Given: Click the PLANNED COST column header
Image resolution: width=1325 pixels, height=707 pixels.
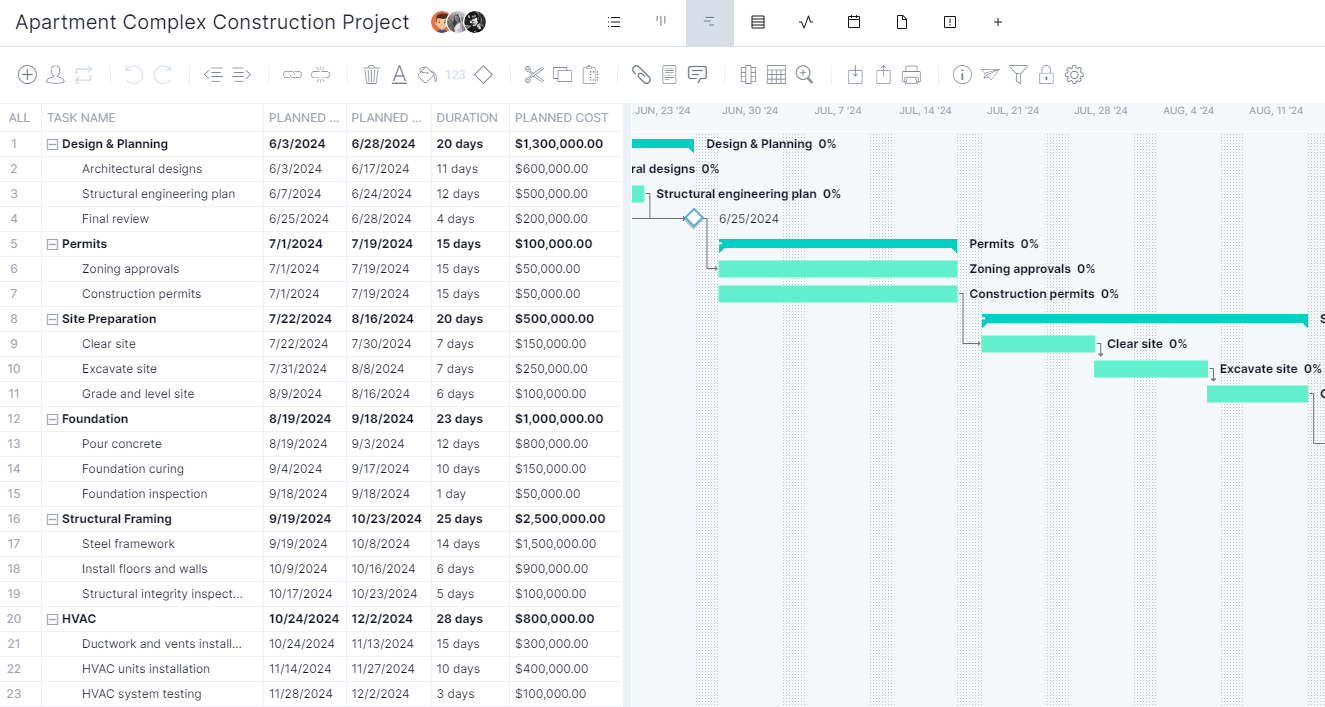Looking at the screenshot, I should pos(561,118).
